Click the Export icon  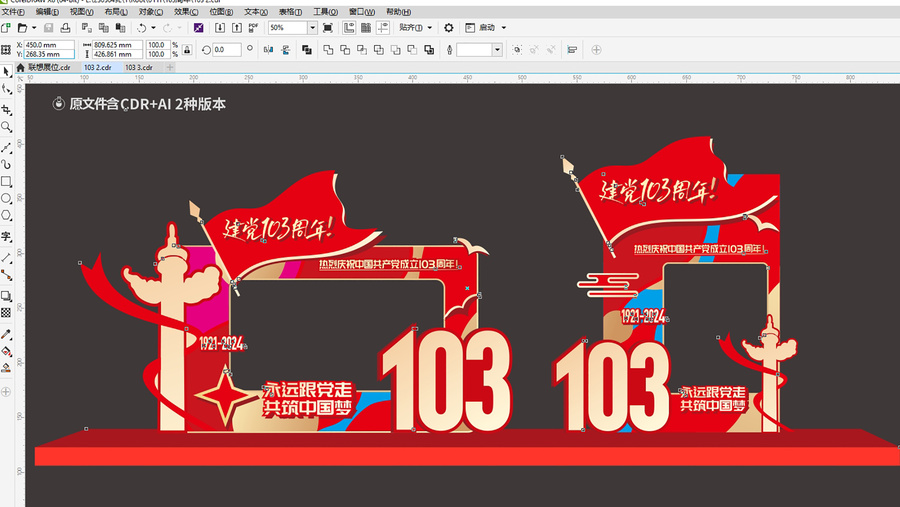[x=237, y=28]
